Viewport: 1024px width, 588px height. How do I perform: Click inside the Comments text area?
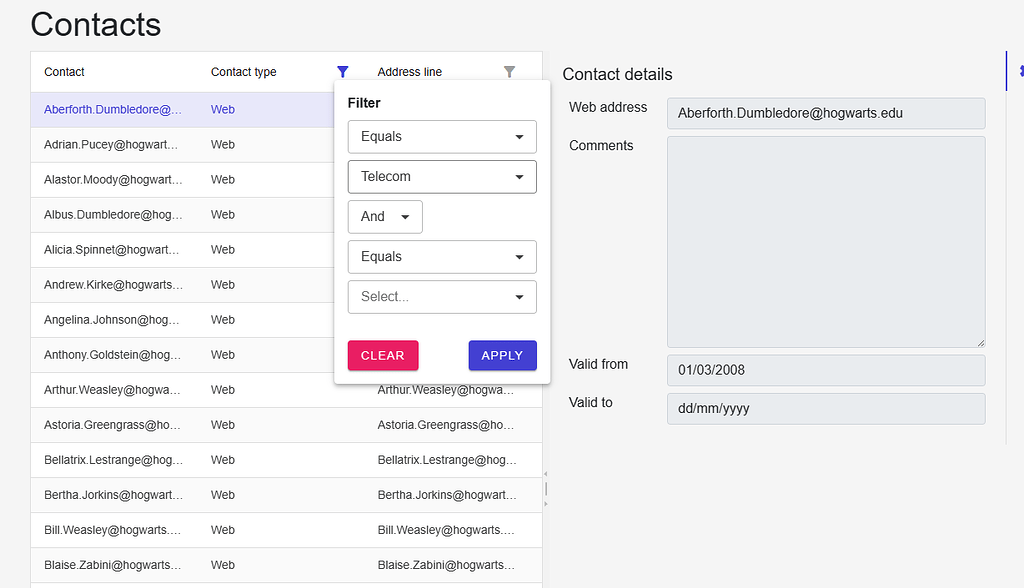tap(826, 240)
